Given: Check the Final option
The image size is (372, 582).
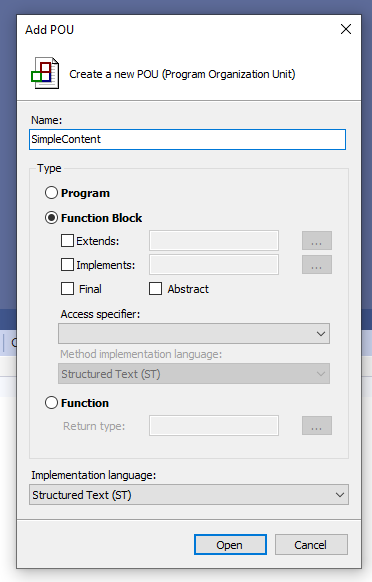Looking at the screenshot, I should (67, 288).
